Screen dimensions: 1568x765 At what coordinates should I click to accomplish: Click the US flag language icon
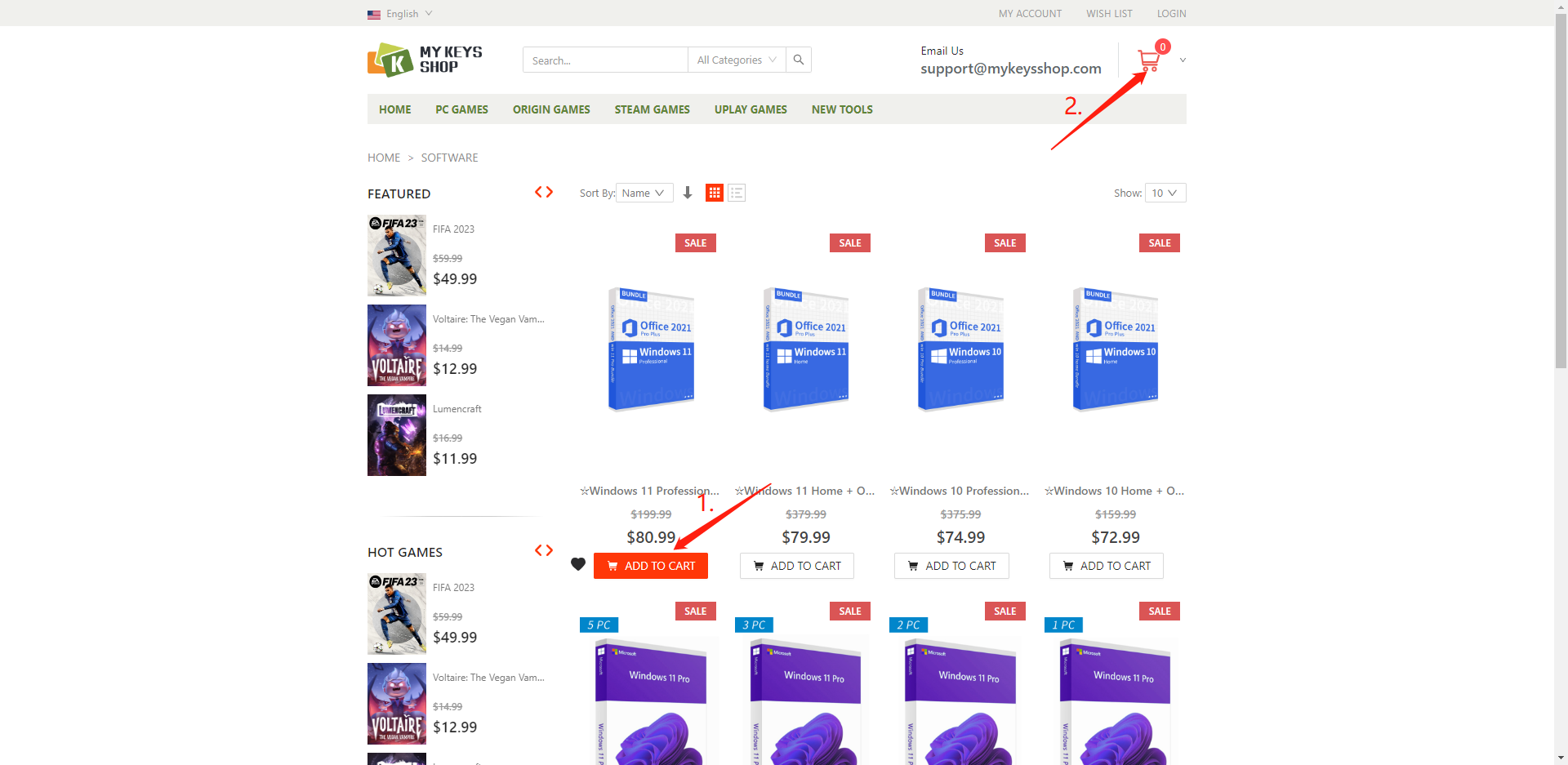[374, 14]
